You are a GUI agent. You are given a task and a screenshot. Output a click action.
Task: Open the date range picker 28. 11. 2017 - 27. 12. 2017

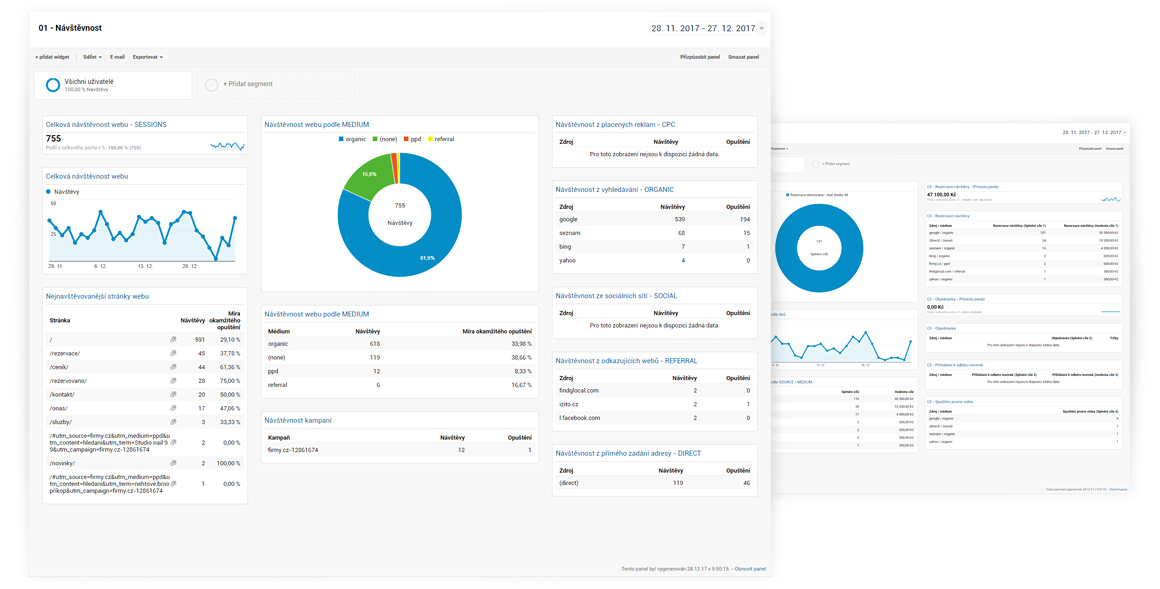(708, 29)
